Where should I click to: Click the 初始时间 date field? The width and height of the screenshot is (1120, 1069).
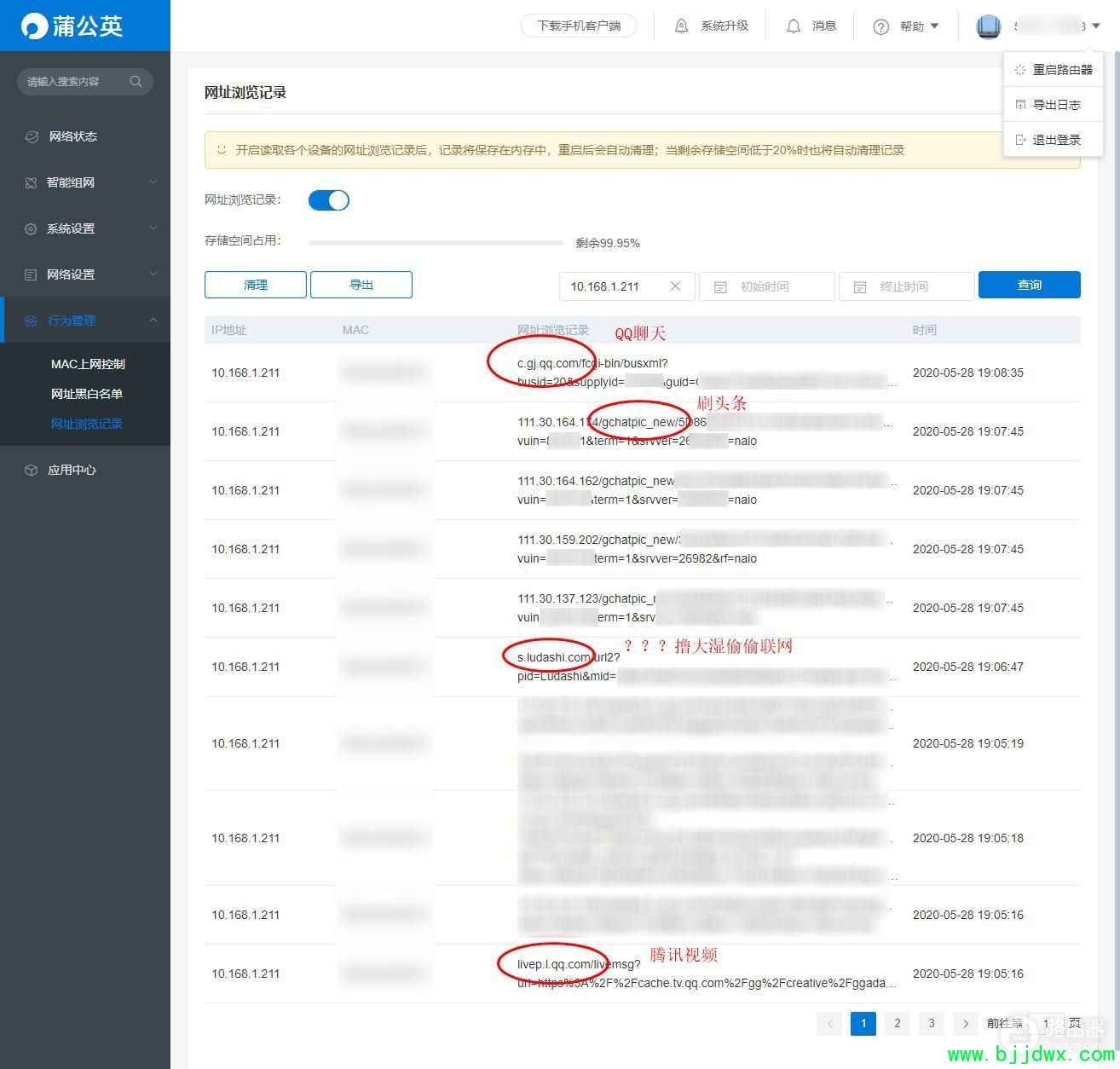click(767, 286)
